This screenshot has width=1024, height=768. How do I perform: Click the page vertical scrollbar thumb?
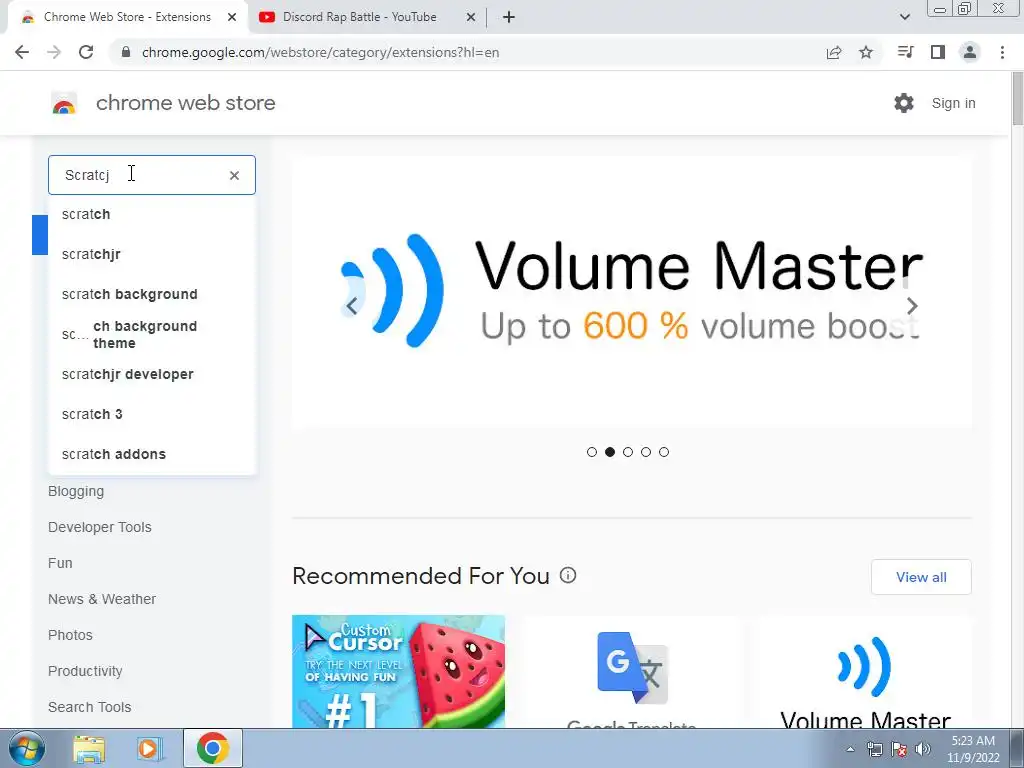(1017, 98)
